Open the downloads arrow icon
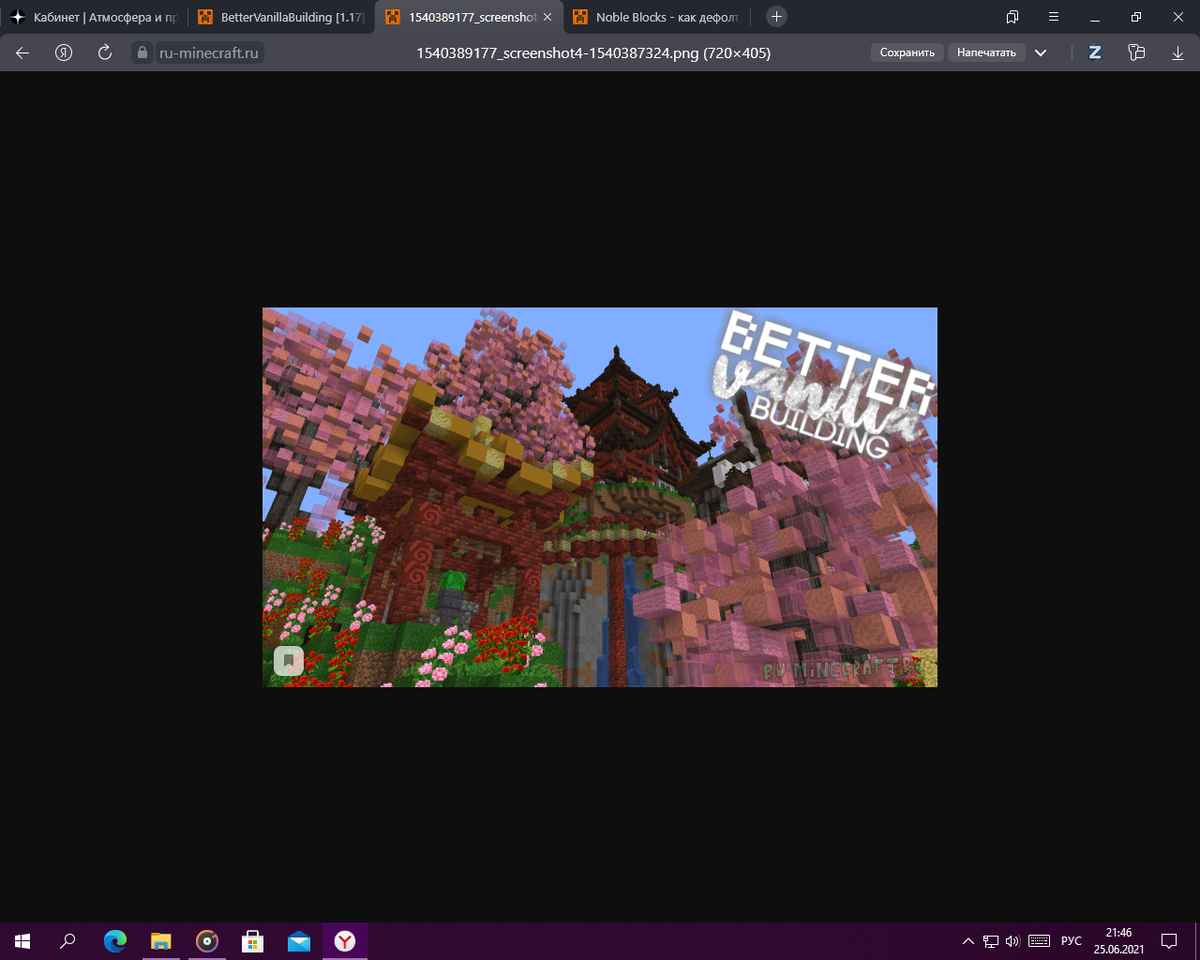 pyautogui.click(x=1177, y=53)
